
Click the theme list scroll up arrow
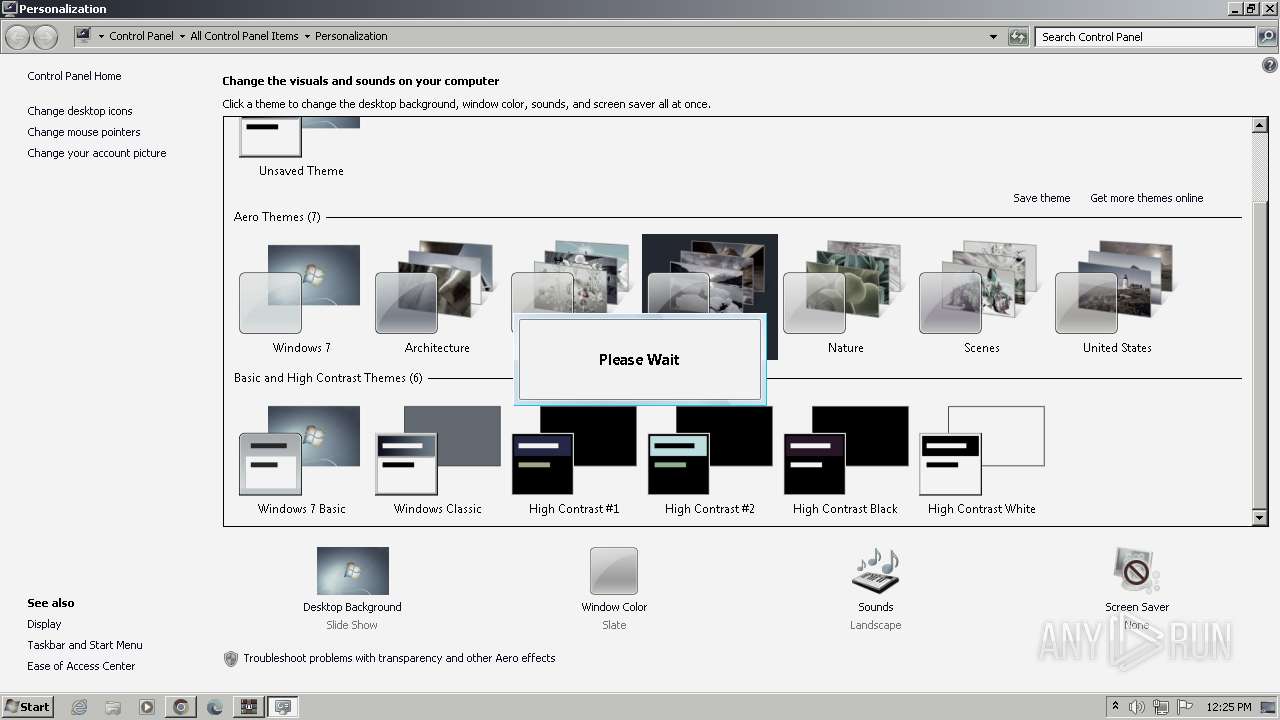[1260, 125]
